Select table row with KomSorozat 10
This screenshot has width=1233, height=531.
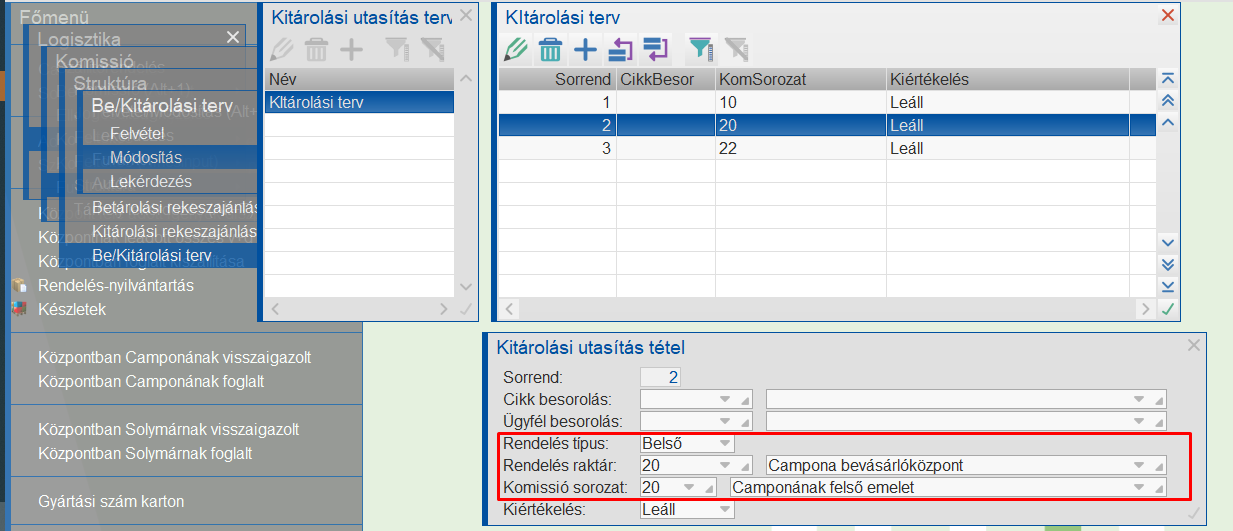point(826,102)
